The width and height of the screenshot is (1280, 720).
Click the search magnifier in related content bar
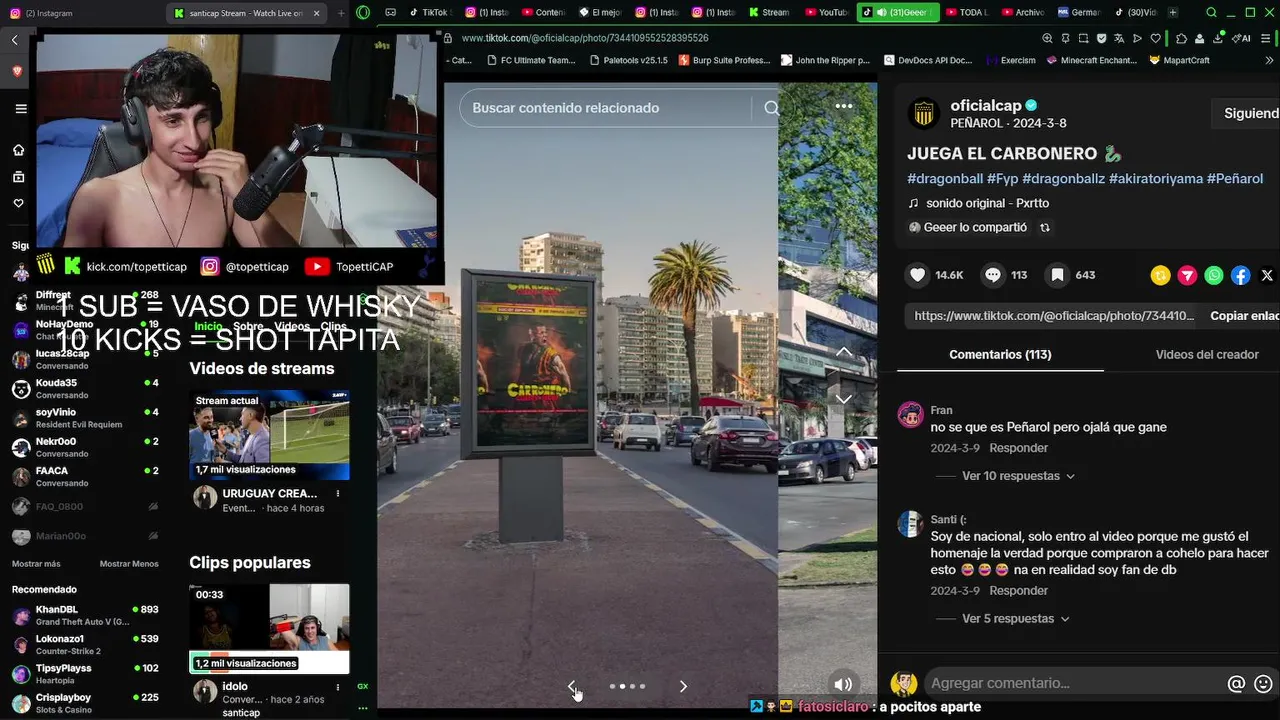(x=771, y=108)
